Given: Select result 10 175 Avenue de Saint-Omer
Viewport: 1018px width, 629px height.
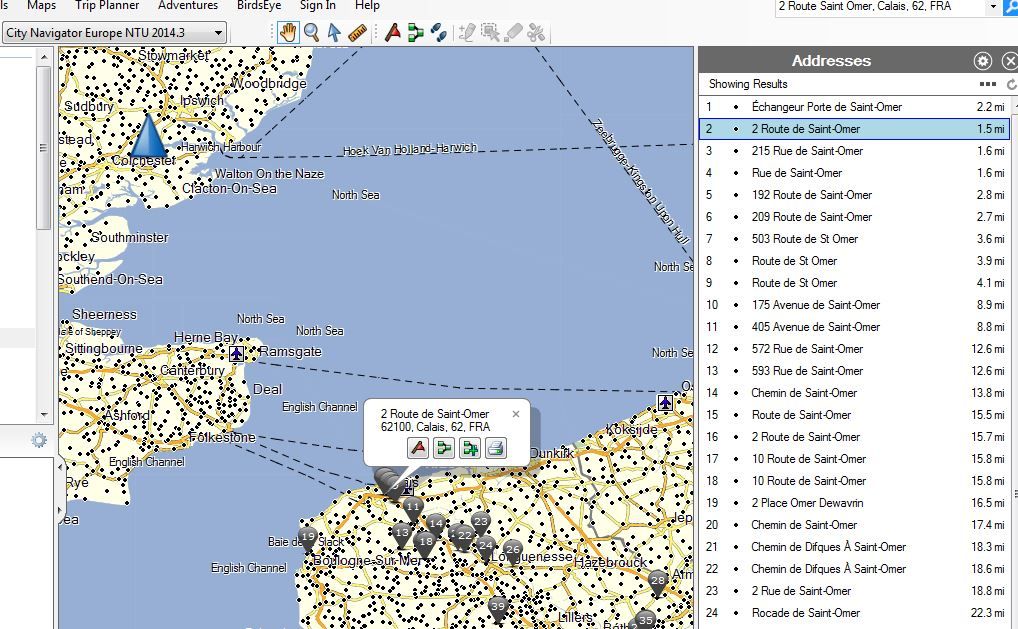Looking at the screenshot, I should pos(856,305).
